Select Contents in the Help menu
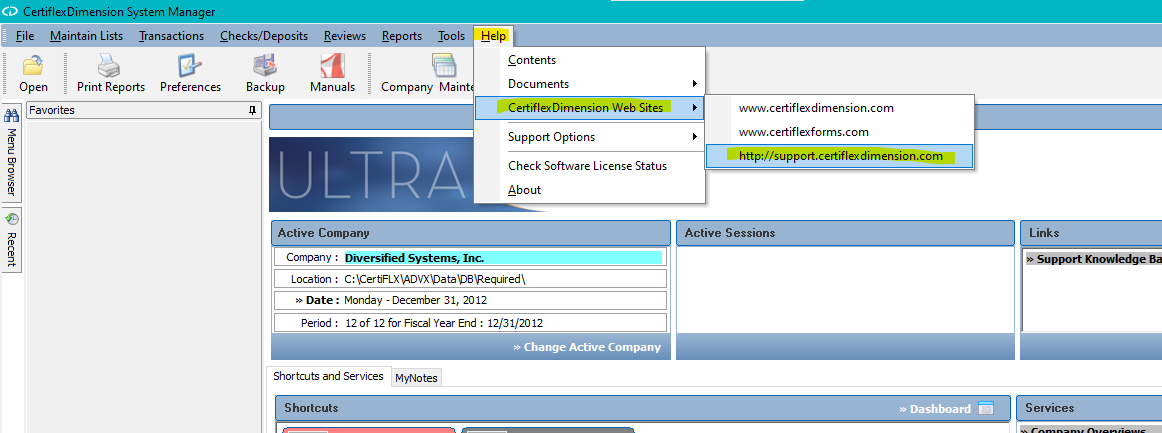Viewport: 1162px width, 433px height. tap(590, 60)
